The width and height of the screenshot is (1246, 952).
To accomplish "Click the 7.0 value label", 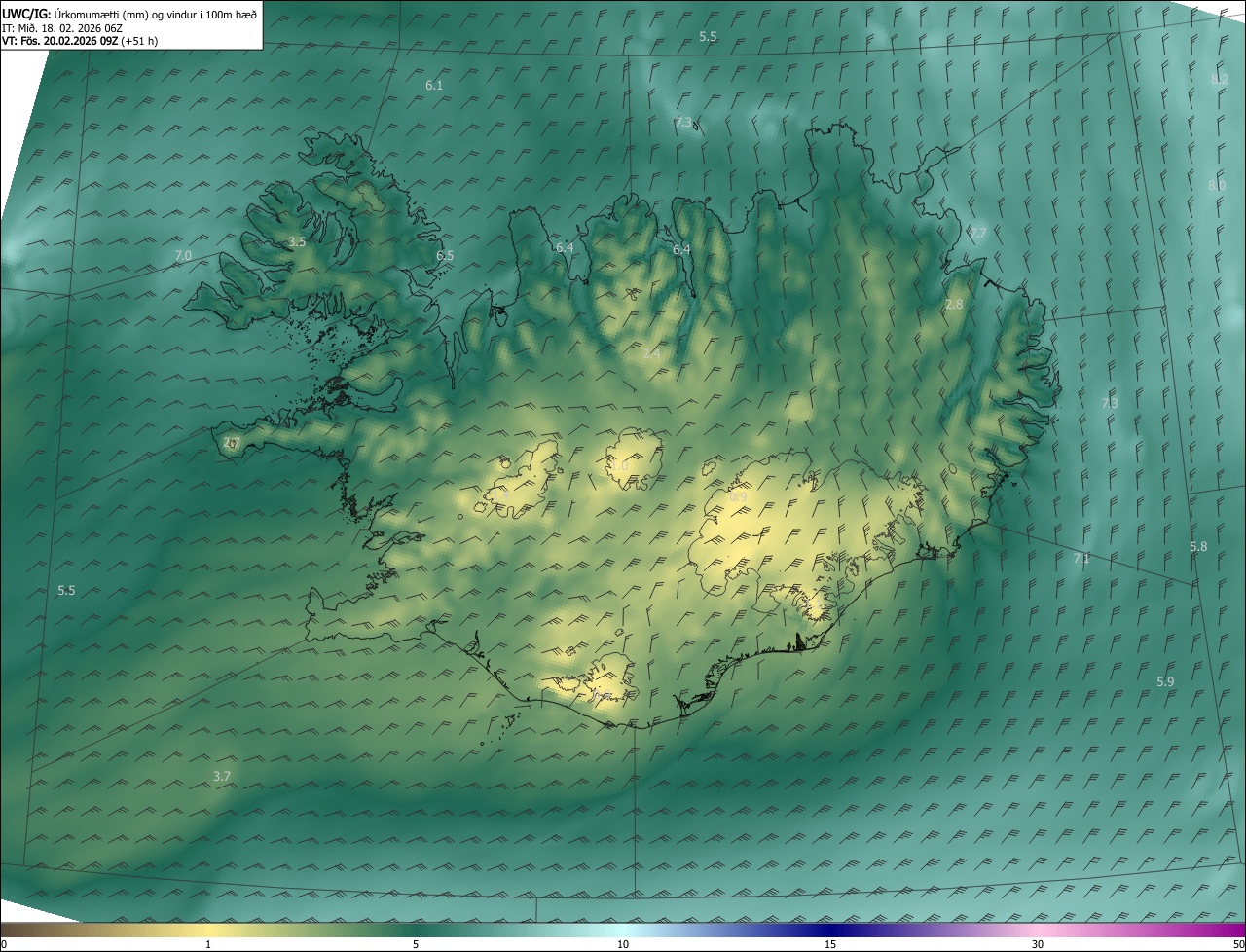I will tap(183, 255).
